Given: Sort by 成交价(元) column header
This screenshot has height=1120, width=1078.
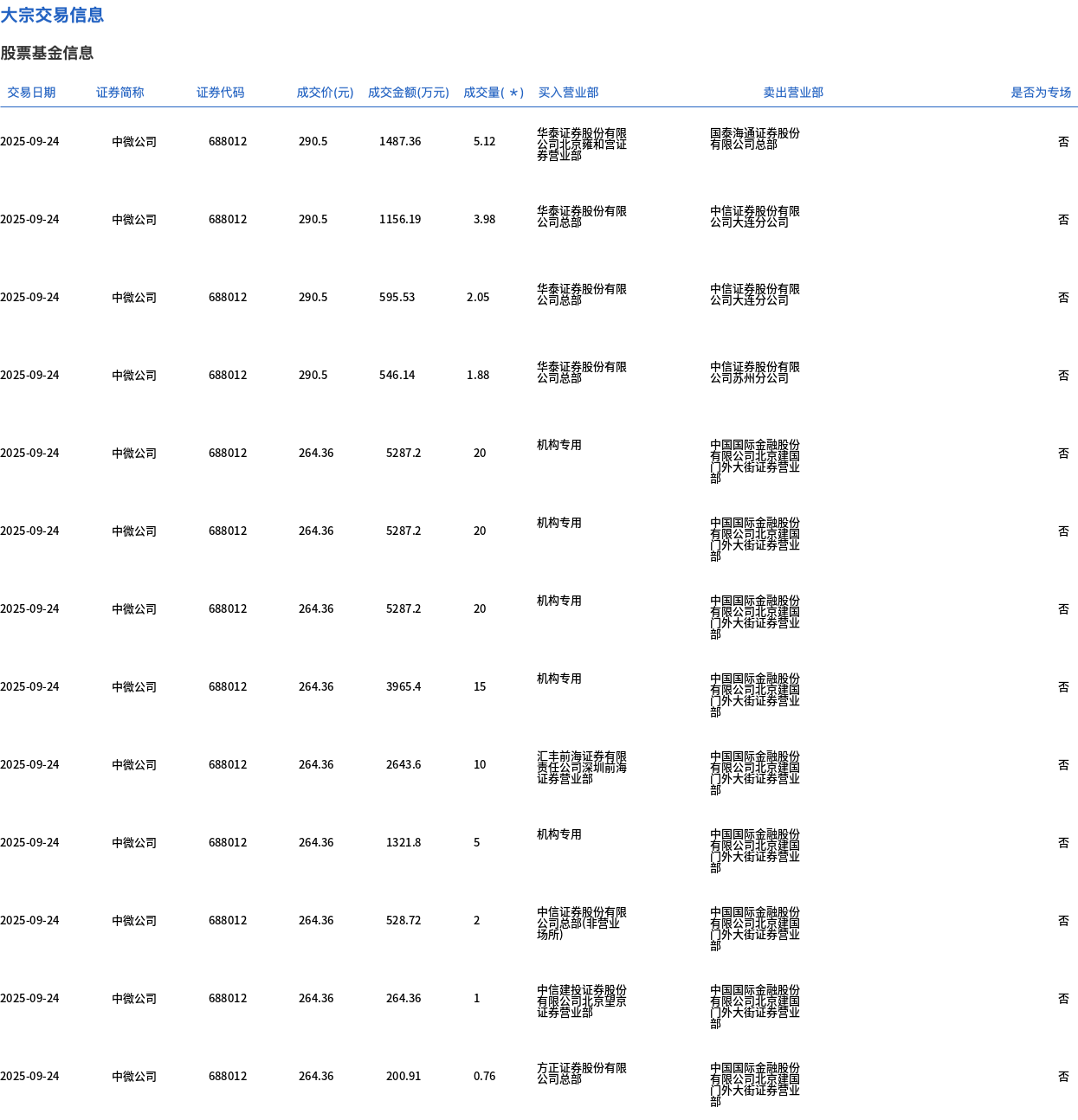Looking at the screenshot, I should pyautogui.click(x=325, y=93).
